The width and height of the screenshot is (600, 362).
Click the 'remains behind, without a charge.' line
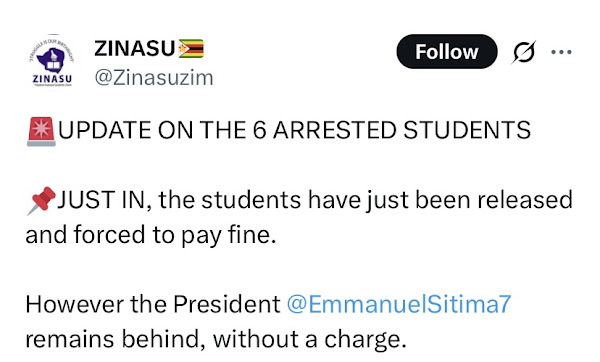coord(216,339)
